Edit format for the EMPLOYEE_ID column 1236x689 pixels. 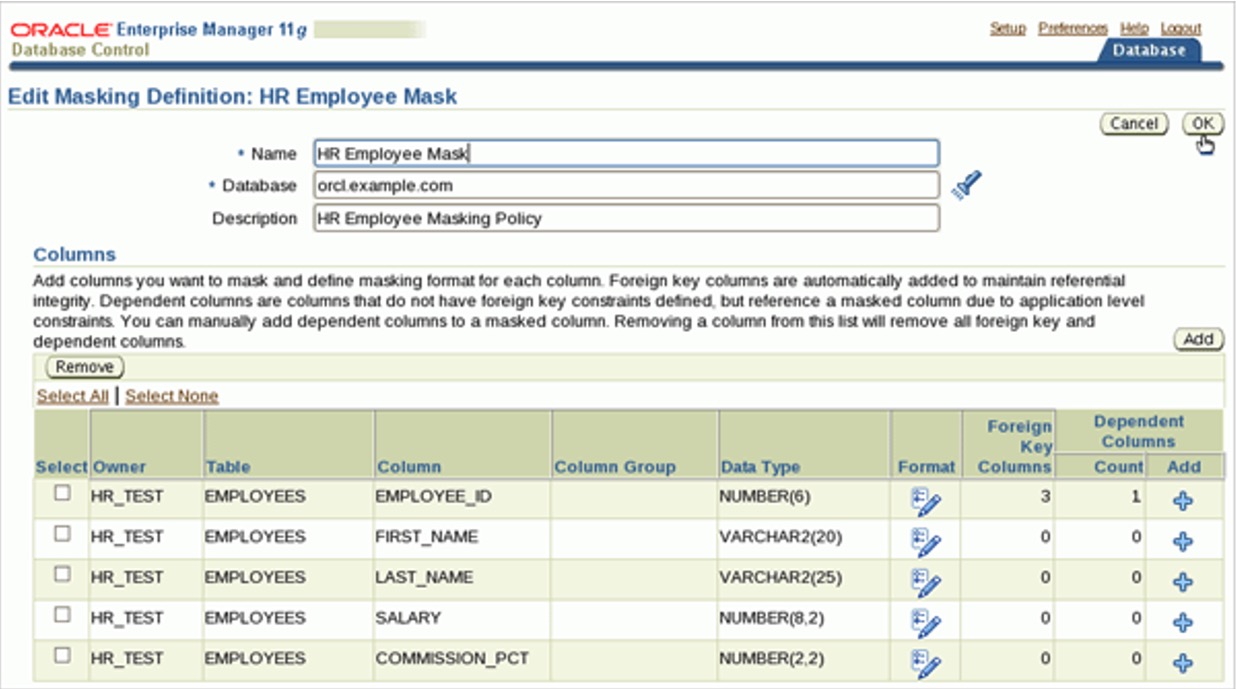[926, 500]
